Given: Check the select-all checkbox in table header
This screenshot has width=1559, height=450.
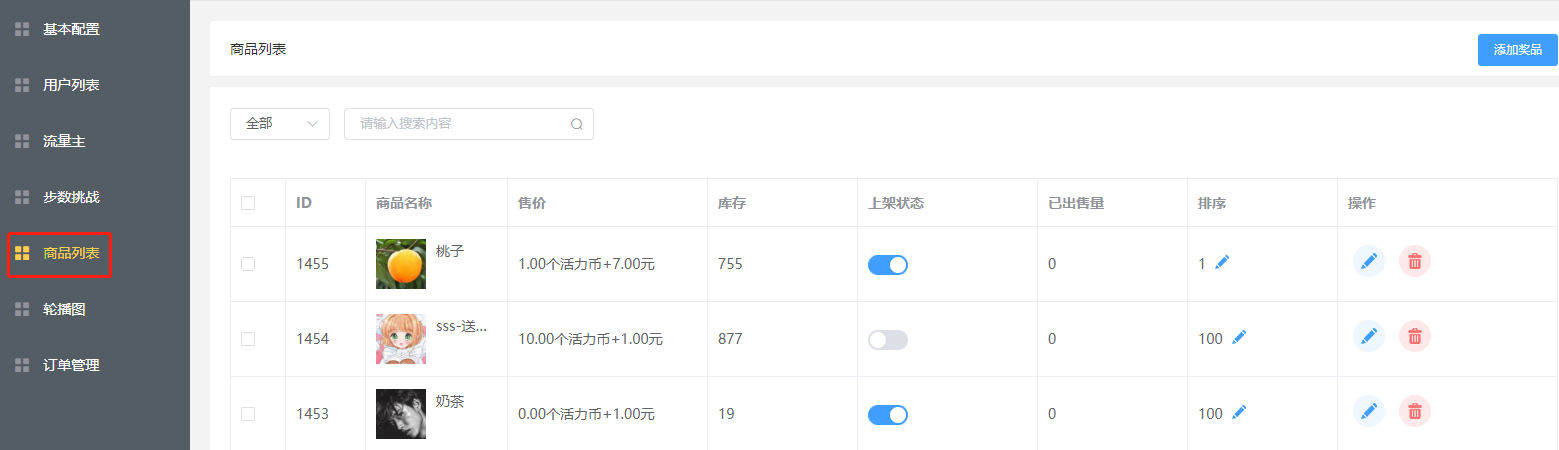Looking at the screenshot, I should tap(248, 203).
